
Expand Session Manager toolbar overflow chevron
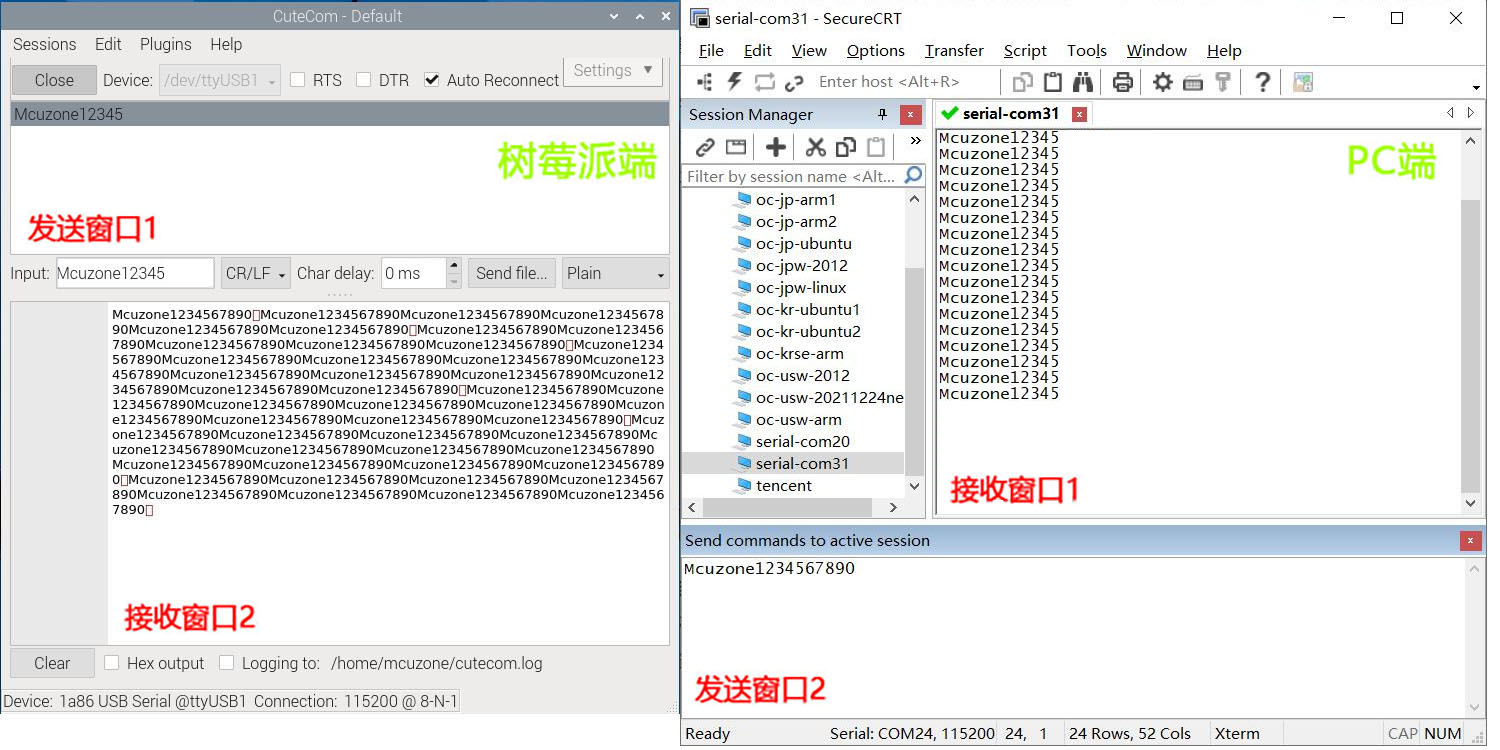915,141
